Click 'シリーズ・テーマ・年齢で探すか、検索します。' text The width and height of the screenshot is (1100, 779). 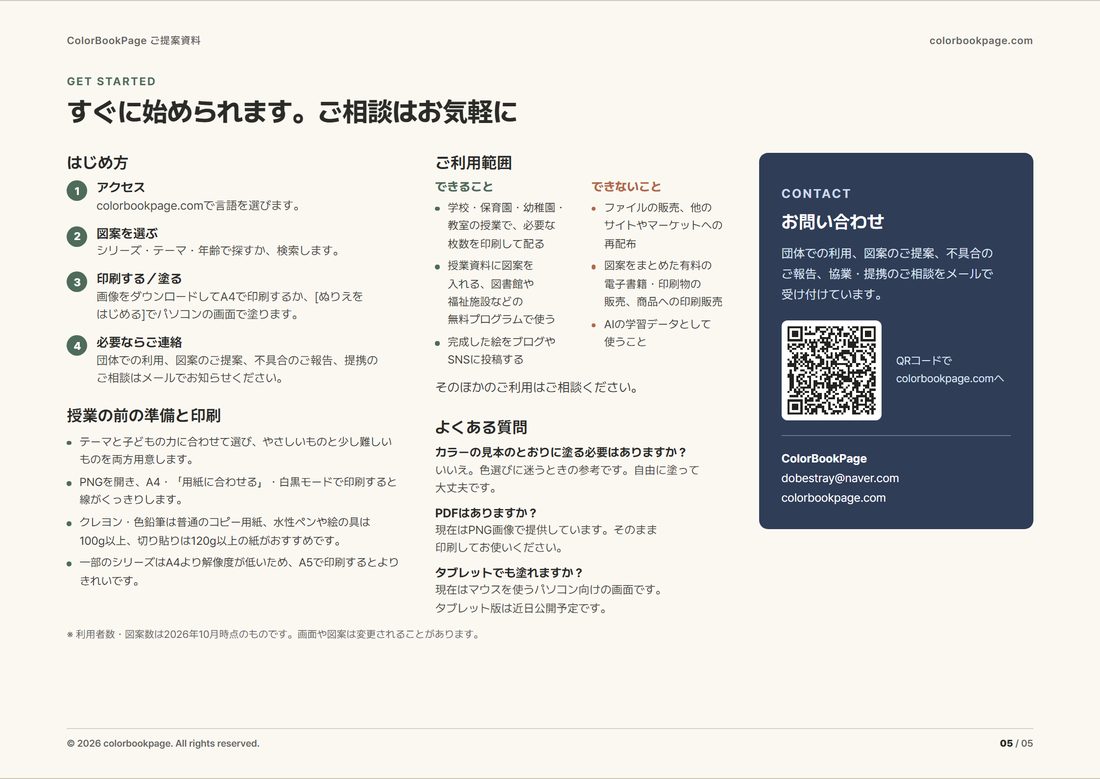coord(218,251)
